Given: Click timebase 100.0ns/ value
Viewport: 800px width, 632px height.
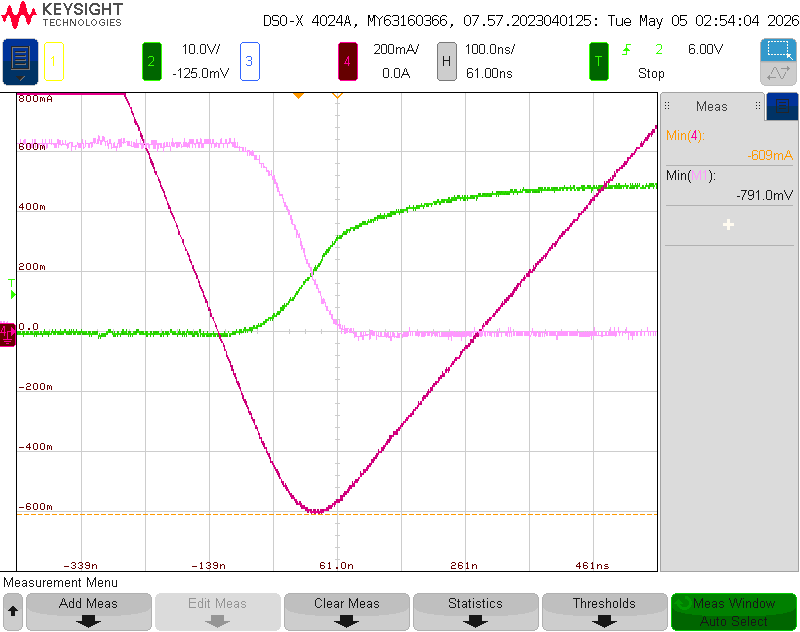Looking at the screenshot, I should 490,49.
